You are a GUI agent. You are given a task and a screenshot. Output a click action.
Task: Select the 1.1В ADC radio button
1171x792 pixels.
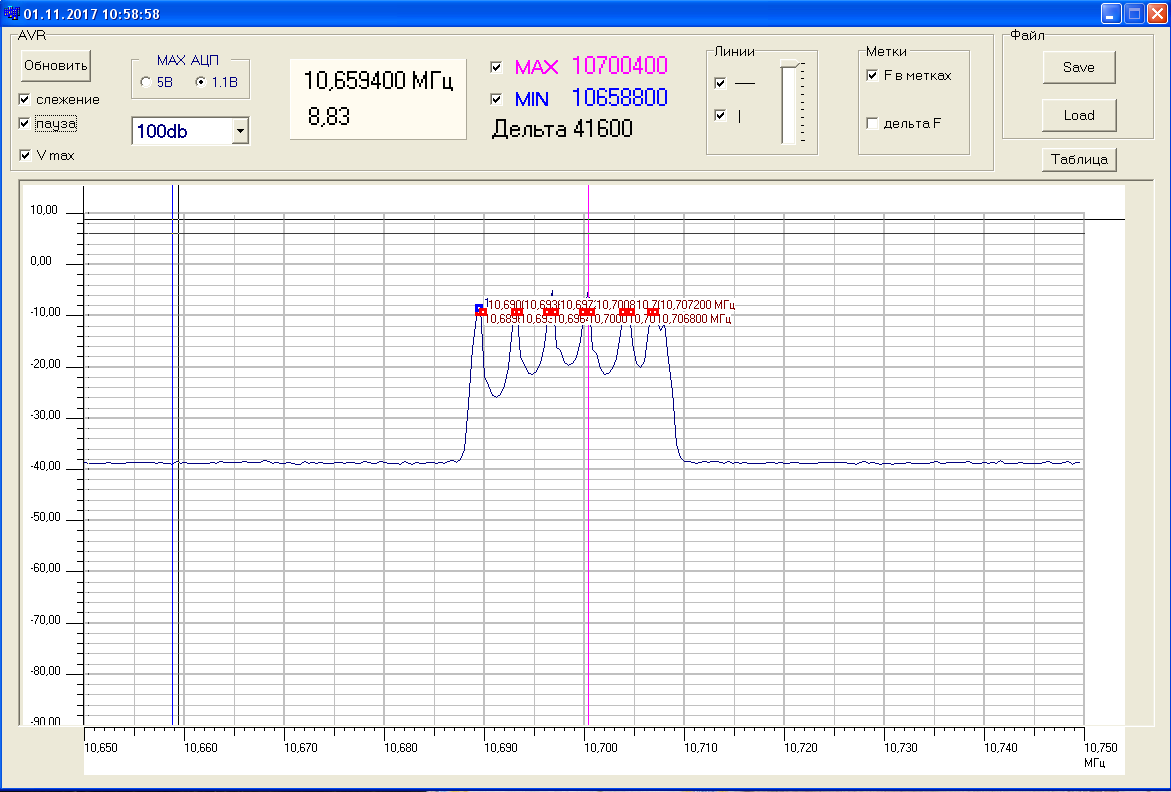(x=201, y=83)
